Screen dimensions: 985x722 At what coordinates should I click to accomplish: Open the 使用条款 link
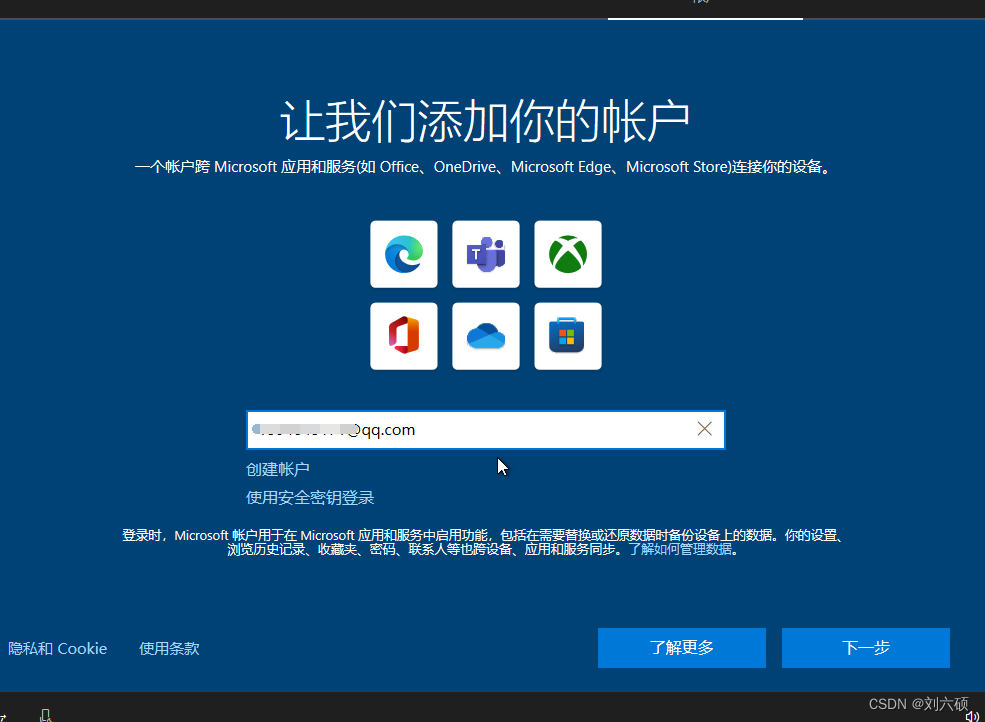168,648
